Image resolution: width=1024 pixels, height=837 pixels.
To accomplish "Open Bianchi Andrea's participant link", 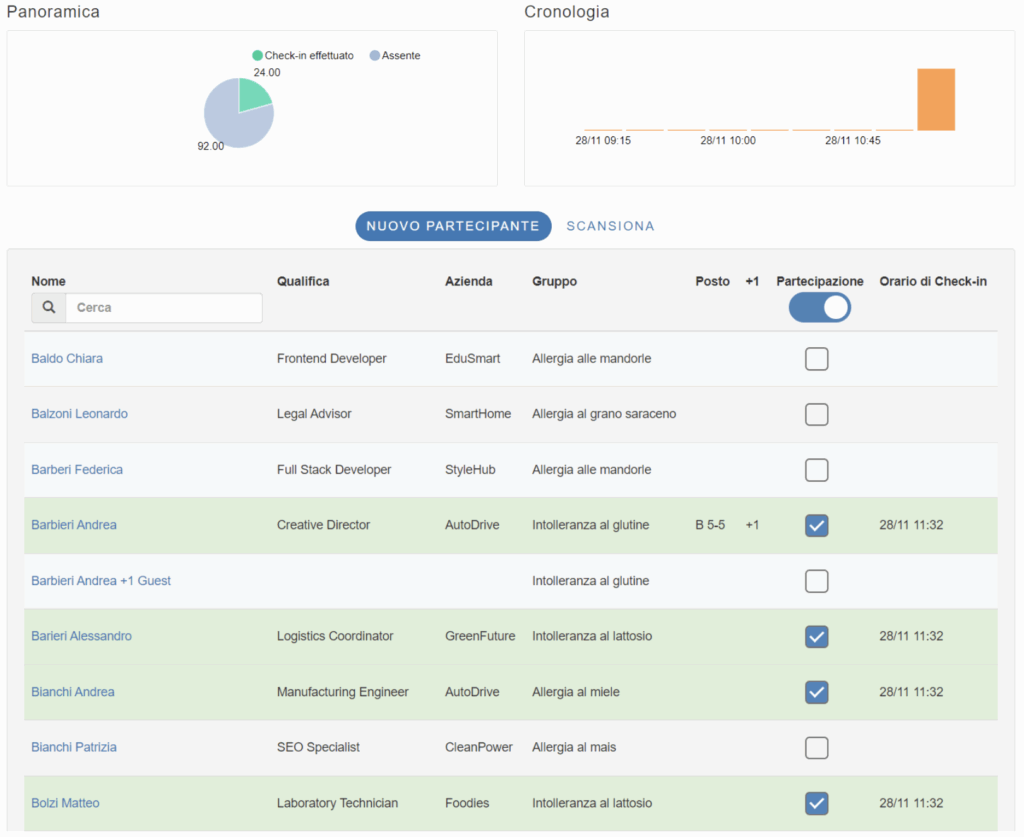I will click(72, 692).
